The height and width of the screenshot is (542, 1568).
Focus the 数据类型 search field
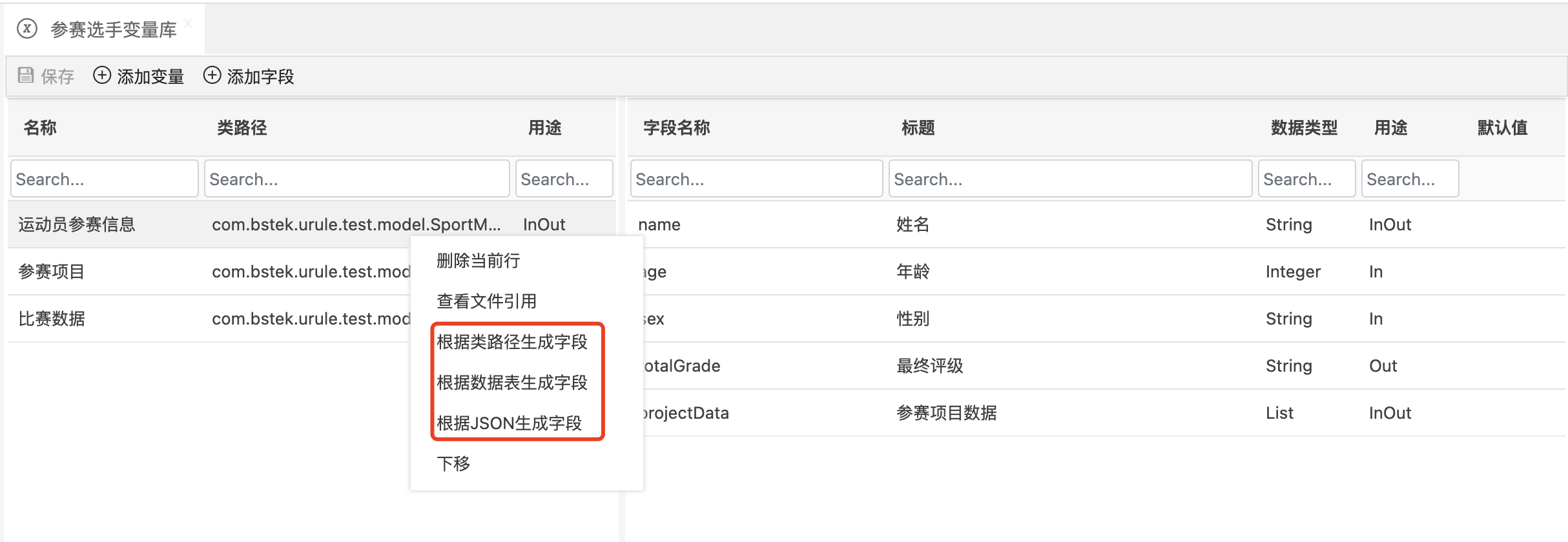pos(1306,179)
